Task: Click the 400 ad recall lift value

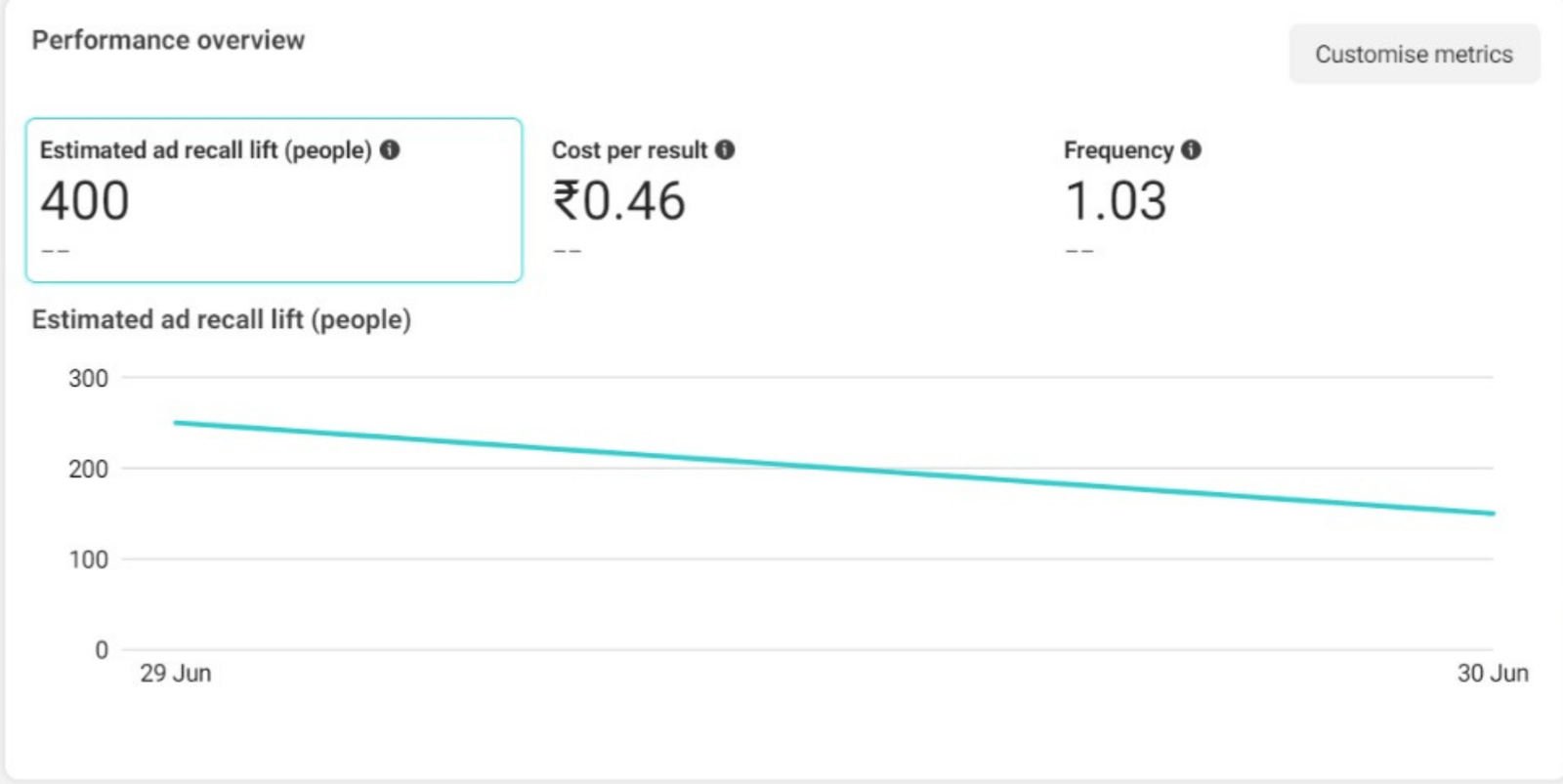Action: (85, 202)
